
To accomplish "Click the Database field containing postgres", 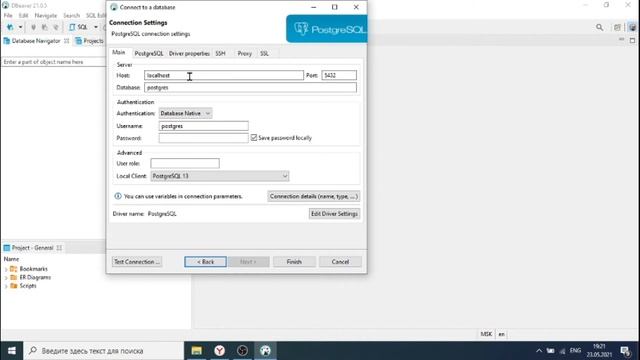I will tap(250, 87).
